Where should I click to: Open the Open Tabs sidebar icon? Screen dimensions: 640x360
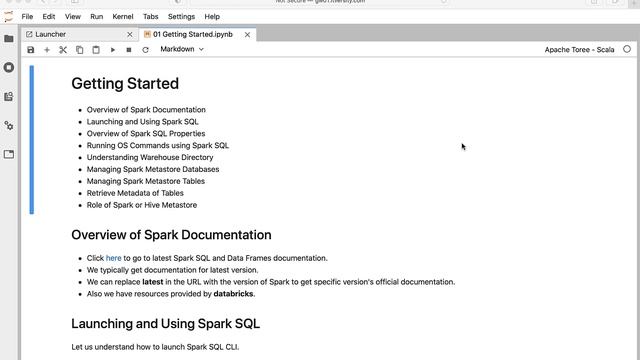pyautogui.click(x=9, y=154)
